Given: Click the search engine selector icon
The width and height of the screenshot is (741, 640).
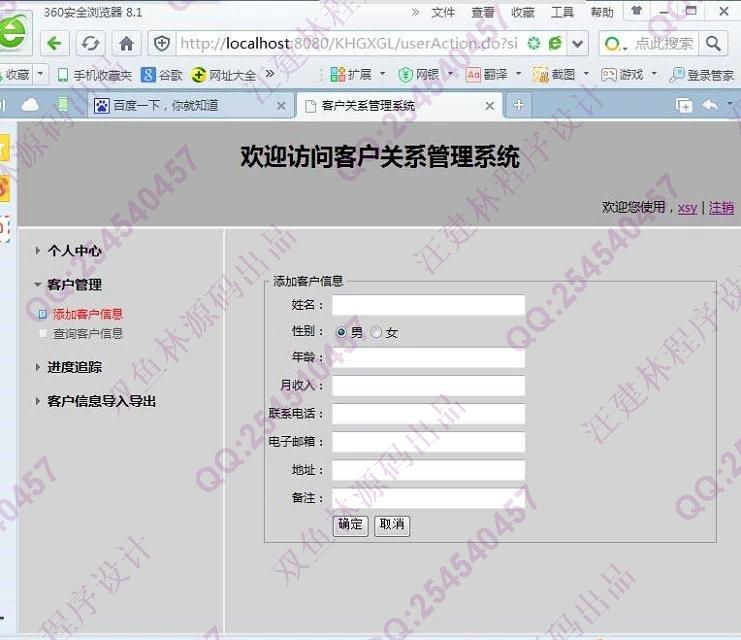Looking at the screenshot, I should click(x=614, y=44).
